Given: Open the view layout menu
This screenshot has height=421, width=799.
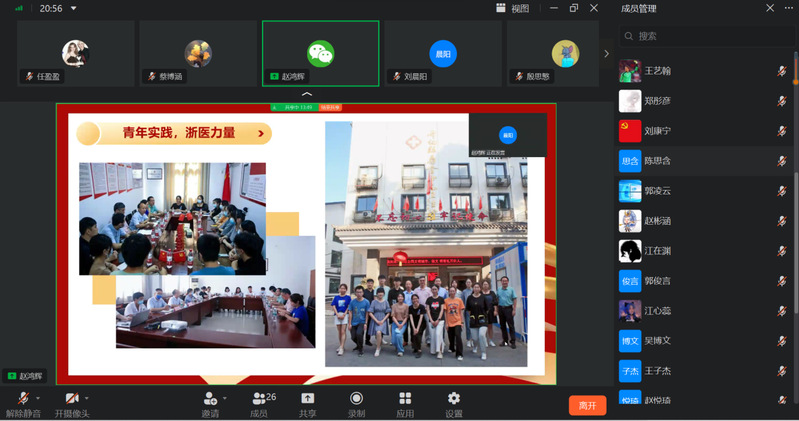Looking at the screenshot, I should (x=513, y=8).
